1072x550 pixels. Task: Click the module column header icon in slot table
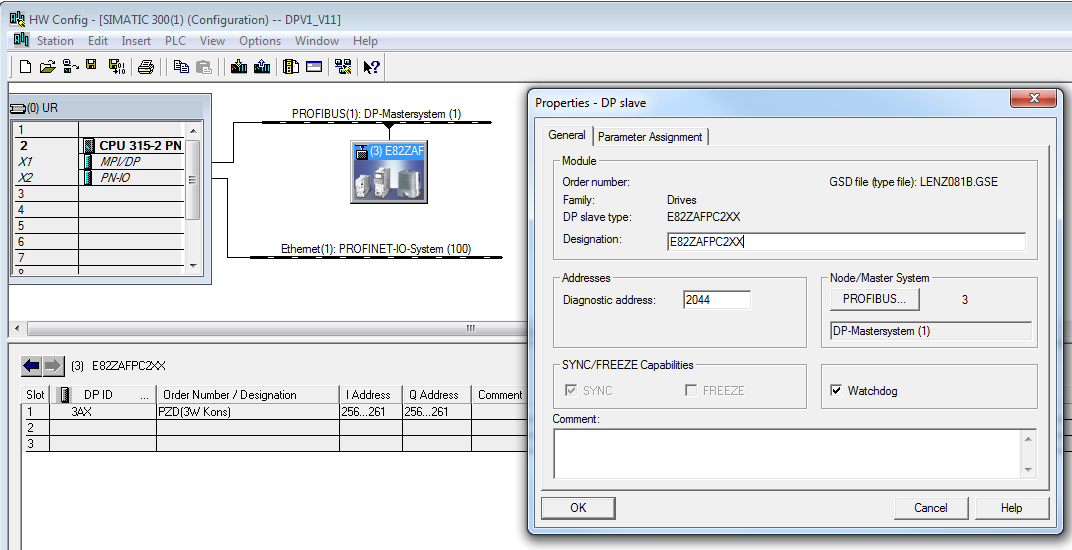tap(65, 395)
